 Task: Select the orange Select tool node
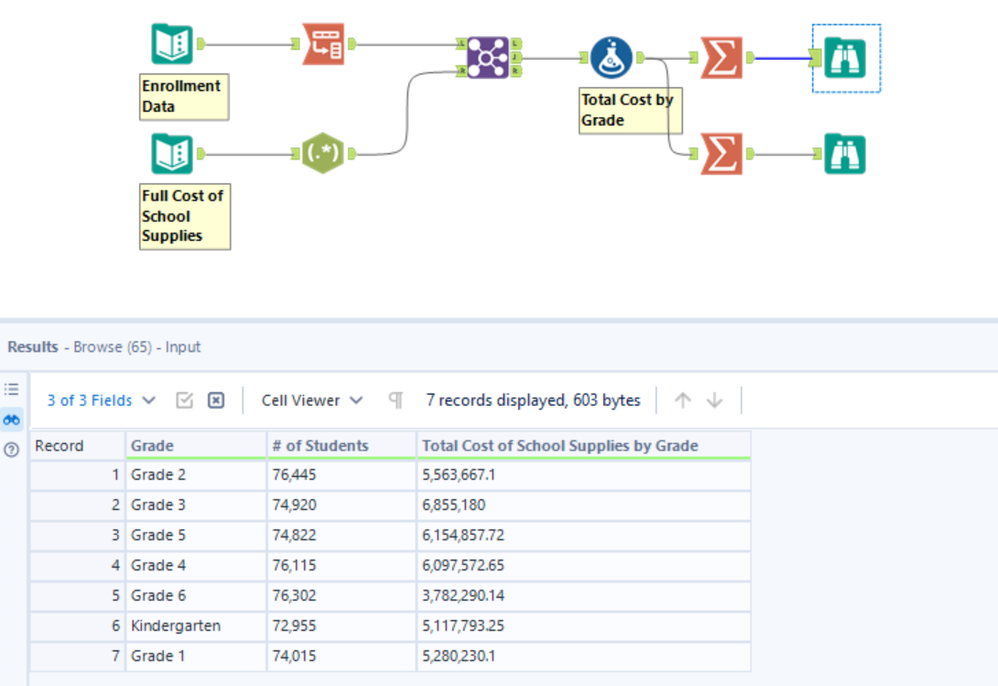click(x=323, y=44)
